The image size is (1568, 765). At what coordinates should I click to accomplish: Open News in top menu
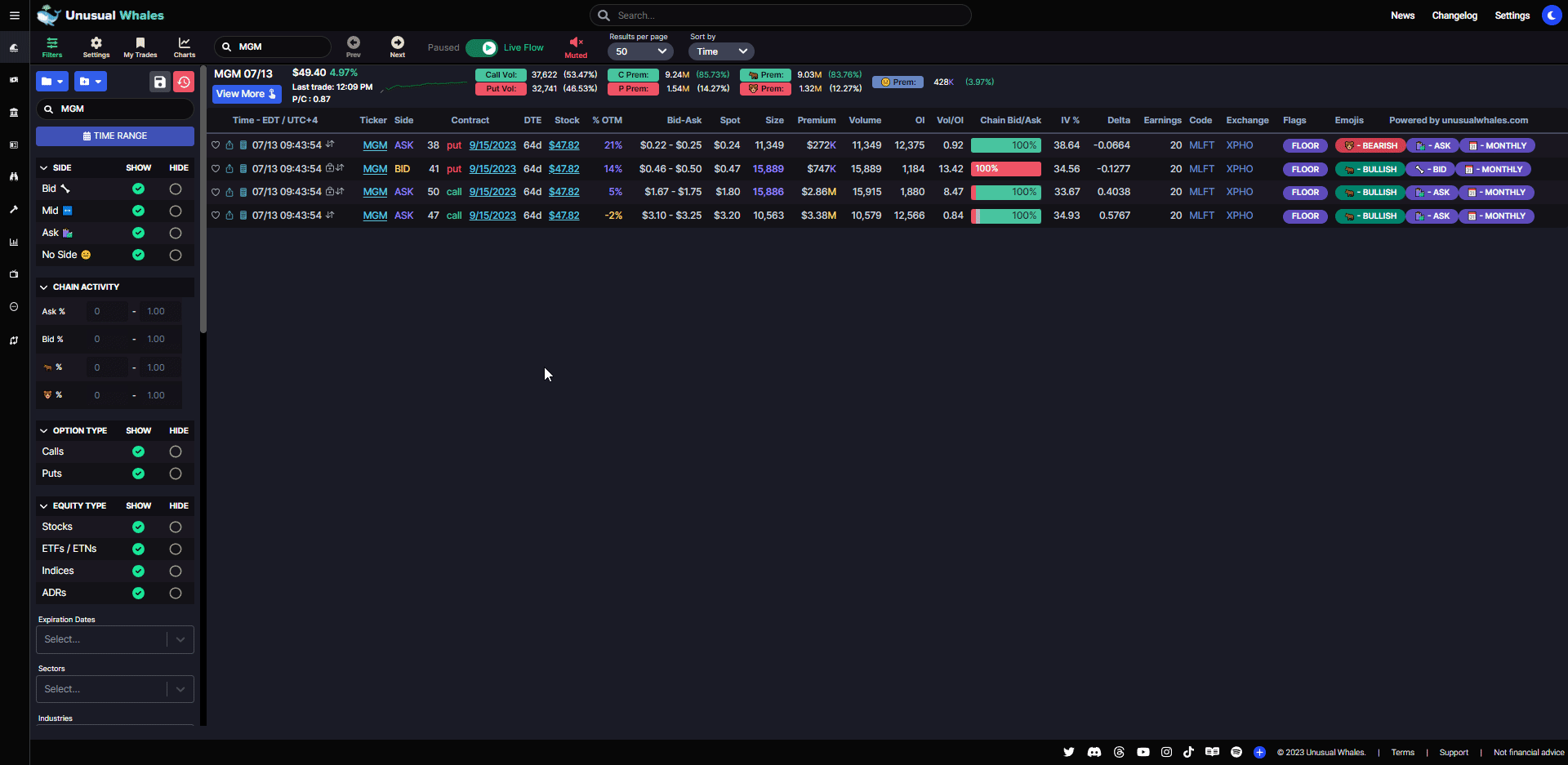tap(1402, 16)
